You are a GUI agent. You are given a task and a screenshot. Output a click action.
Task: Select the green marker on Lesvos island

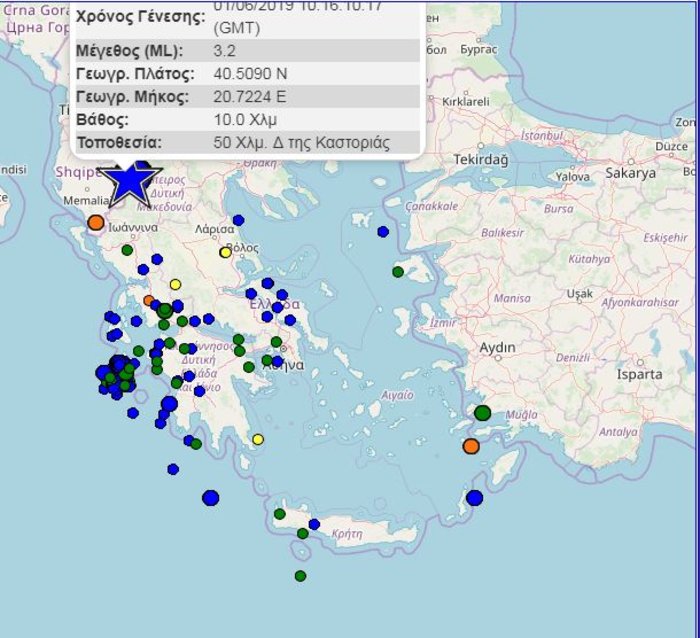pyautogui.click(x=398, y=271)
